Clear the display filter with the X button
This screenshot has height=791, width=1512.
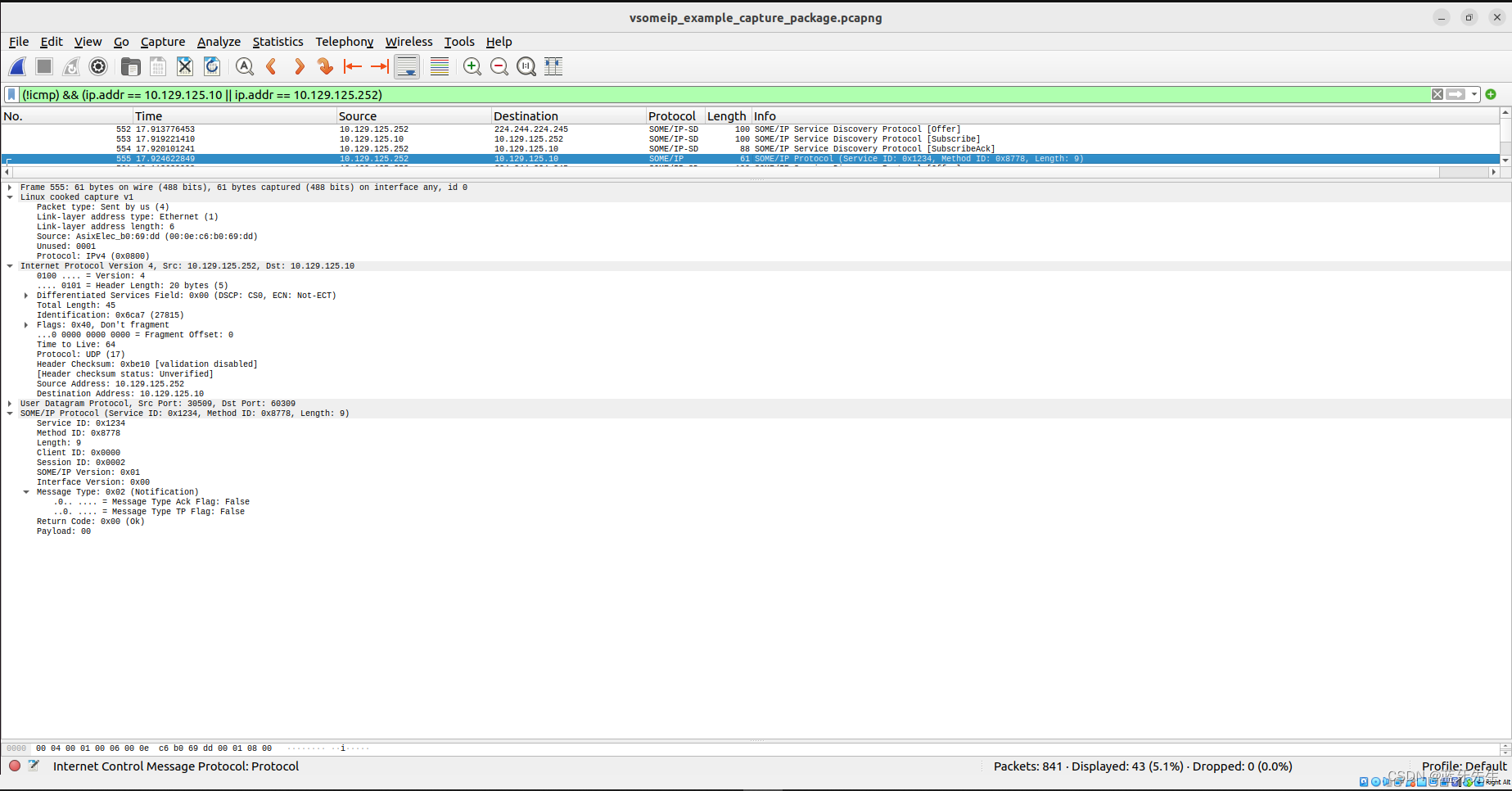pyautogui.click(x=1438, y=94)
